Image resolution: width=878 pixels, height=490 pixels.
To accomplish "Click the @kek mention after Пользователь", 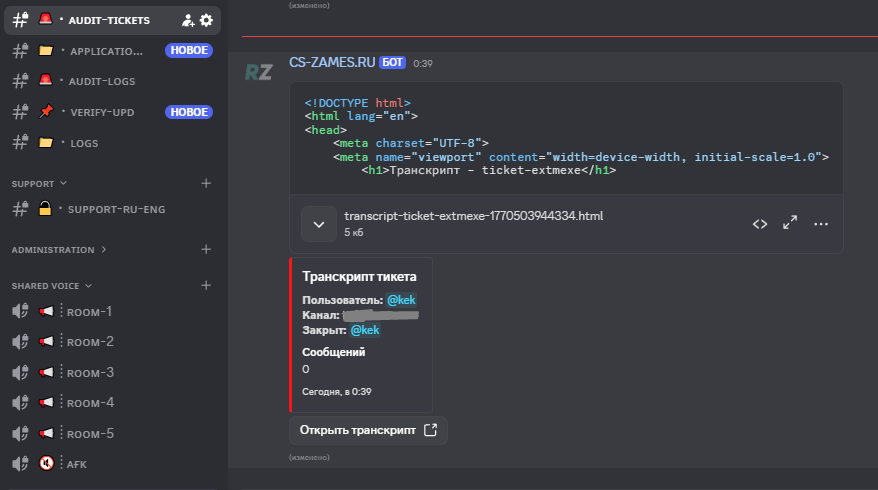I will coord(401,300).
